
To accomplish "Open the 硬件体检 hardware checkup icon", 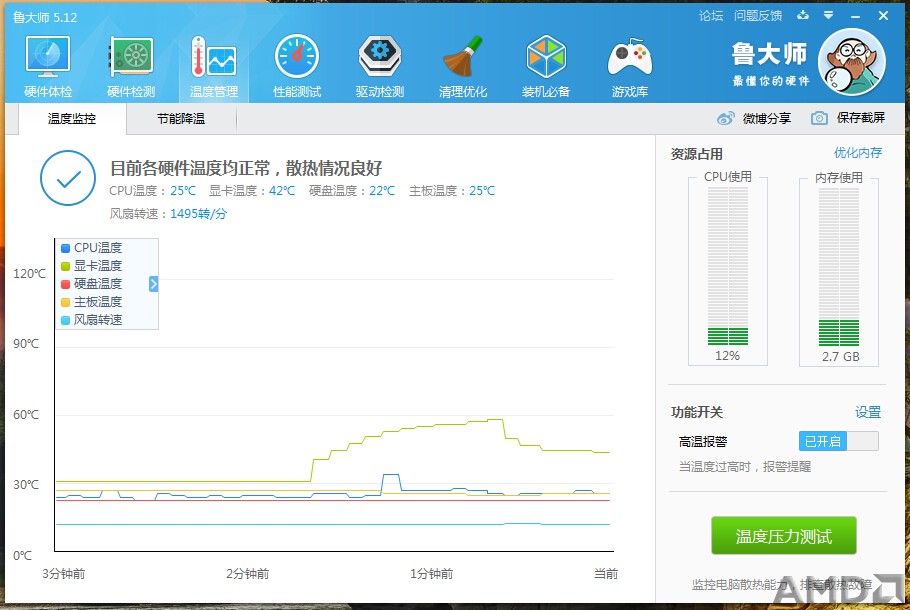I will point(48,57).
